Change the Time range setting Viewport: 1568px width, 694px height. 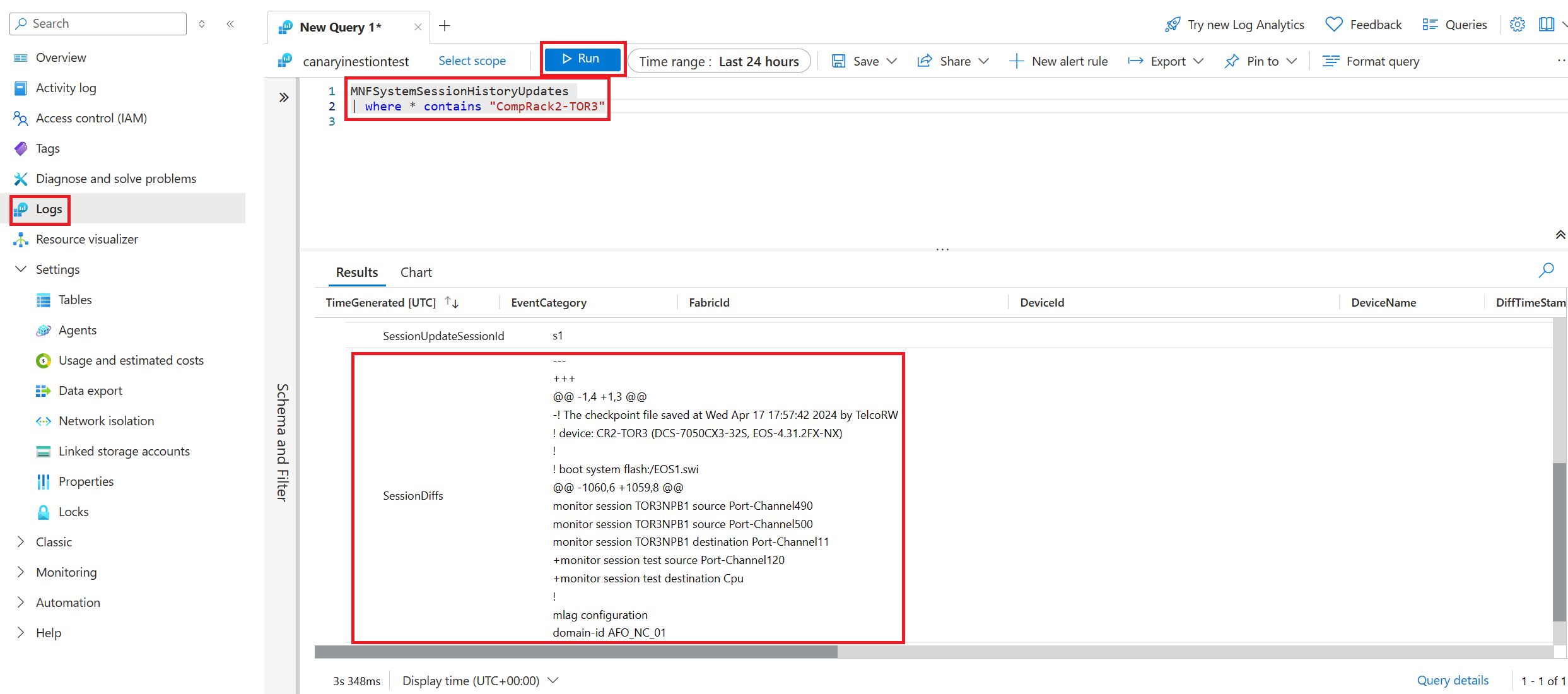[x=719, y=61]
